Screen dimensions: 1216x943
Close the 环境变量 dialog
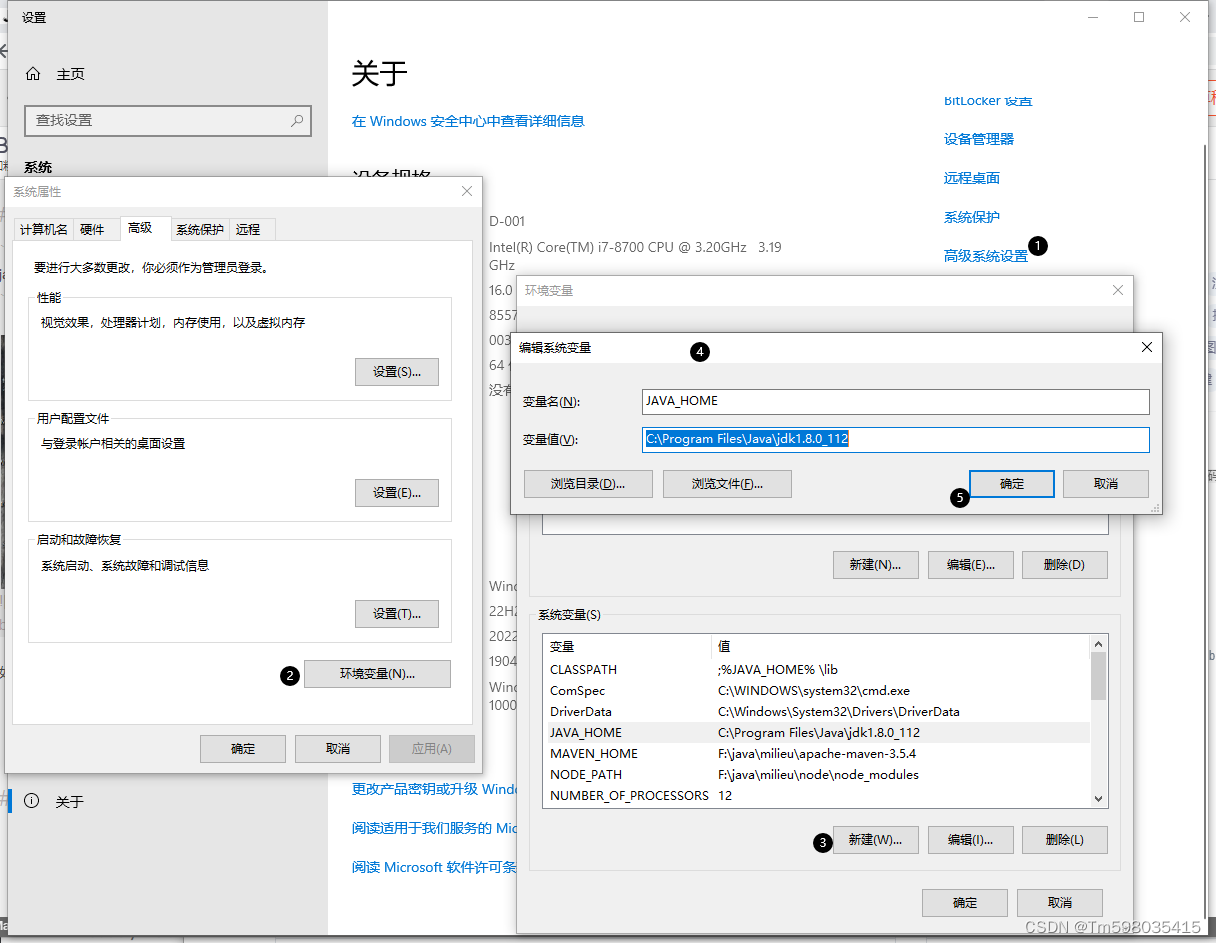1118,290
